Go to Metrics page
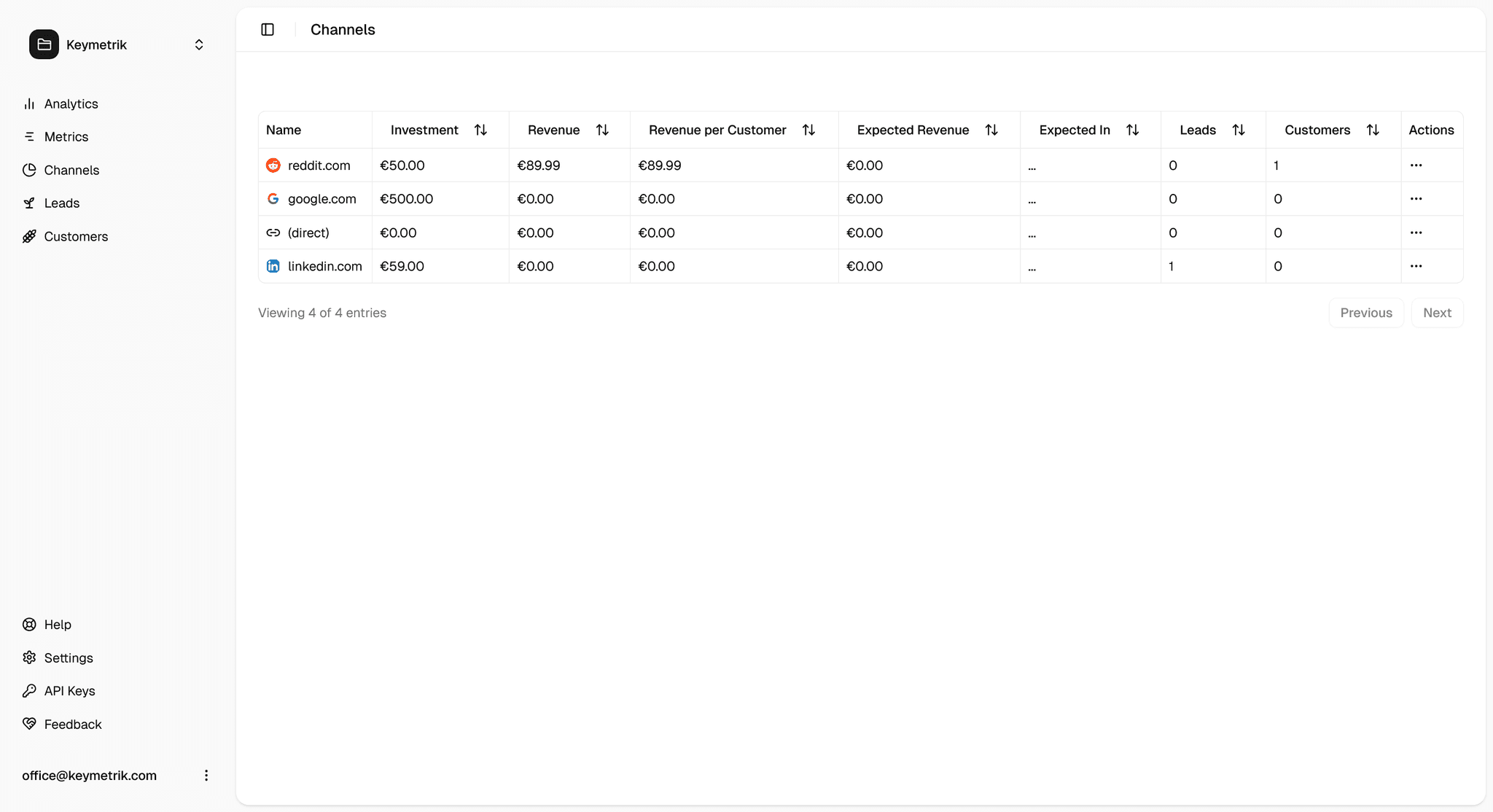The image size is (1493, 812). coord(66,136)
